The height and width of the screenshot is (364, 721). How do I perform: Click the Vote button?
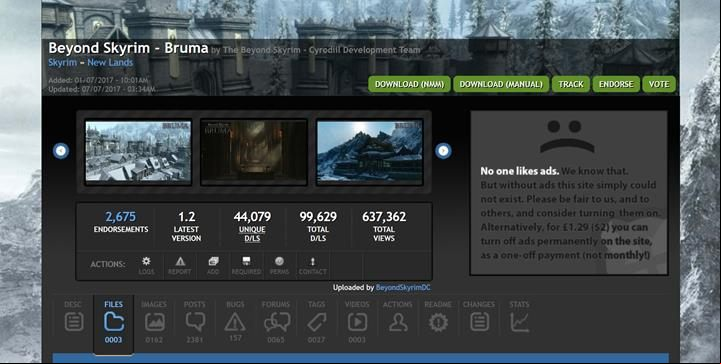659,85
